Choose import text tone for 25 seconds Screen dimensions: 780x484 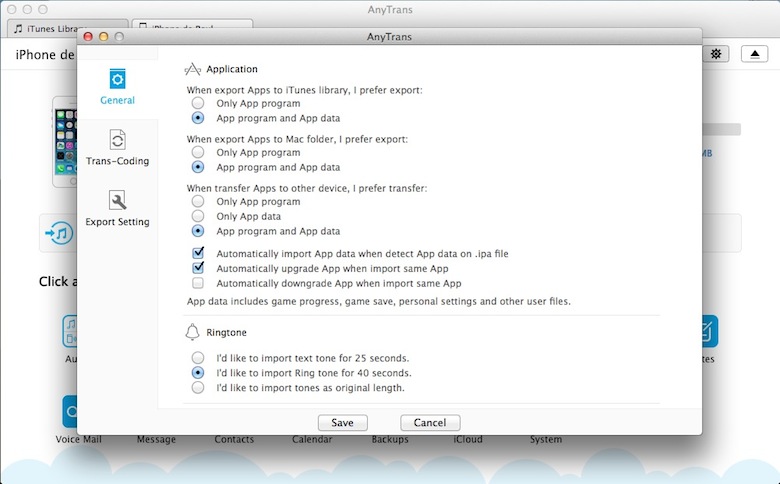[x=198, y=358]
